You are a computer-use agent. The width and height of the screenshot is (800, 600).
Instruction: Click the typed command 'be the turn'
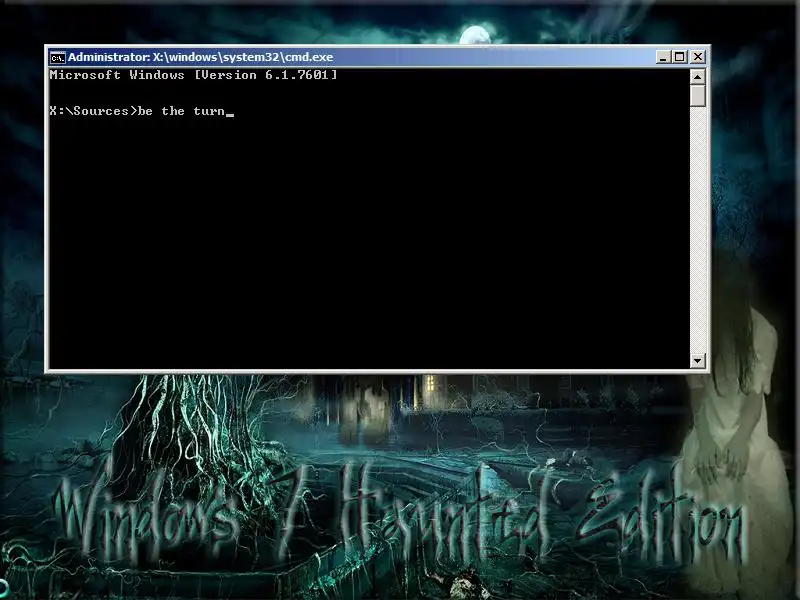(182, 111)
